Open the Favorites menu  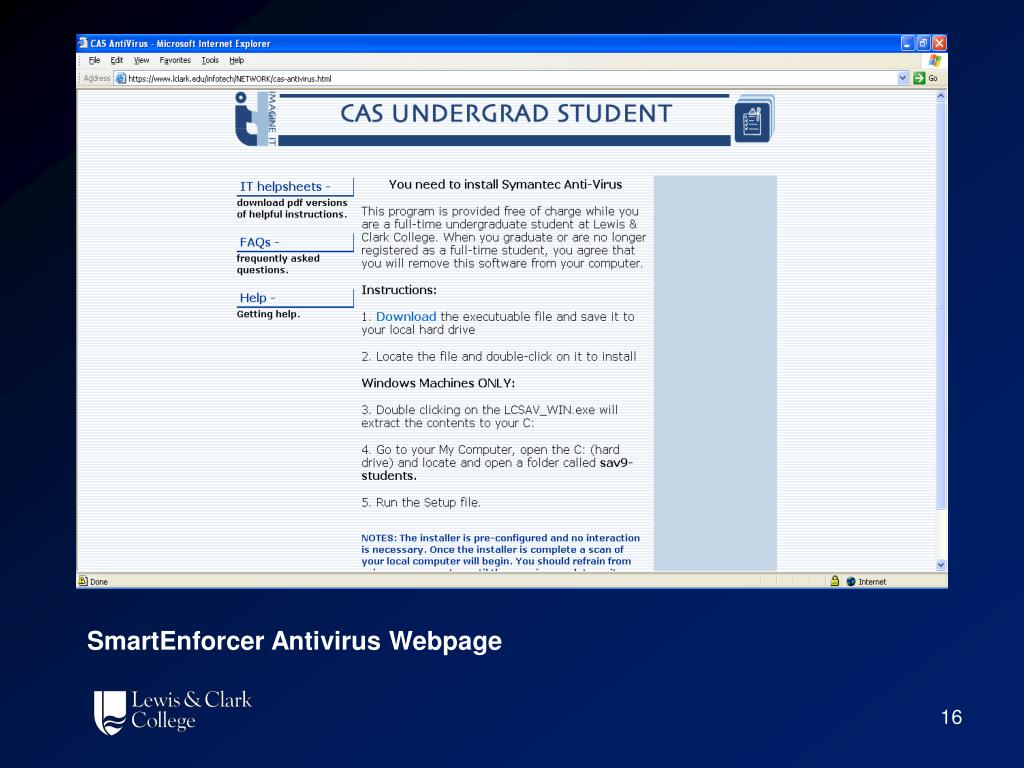175,60
